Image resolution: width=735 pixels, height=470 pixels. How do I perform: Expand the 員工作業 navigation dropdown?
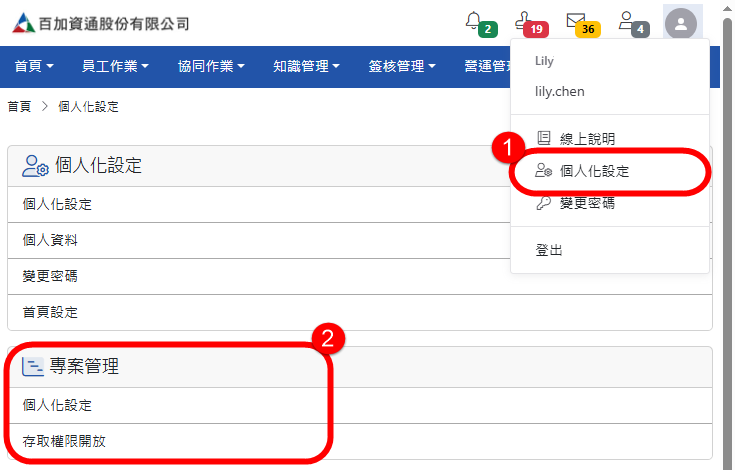tap(115, 66)
